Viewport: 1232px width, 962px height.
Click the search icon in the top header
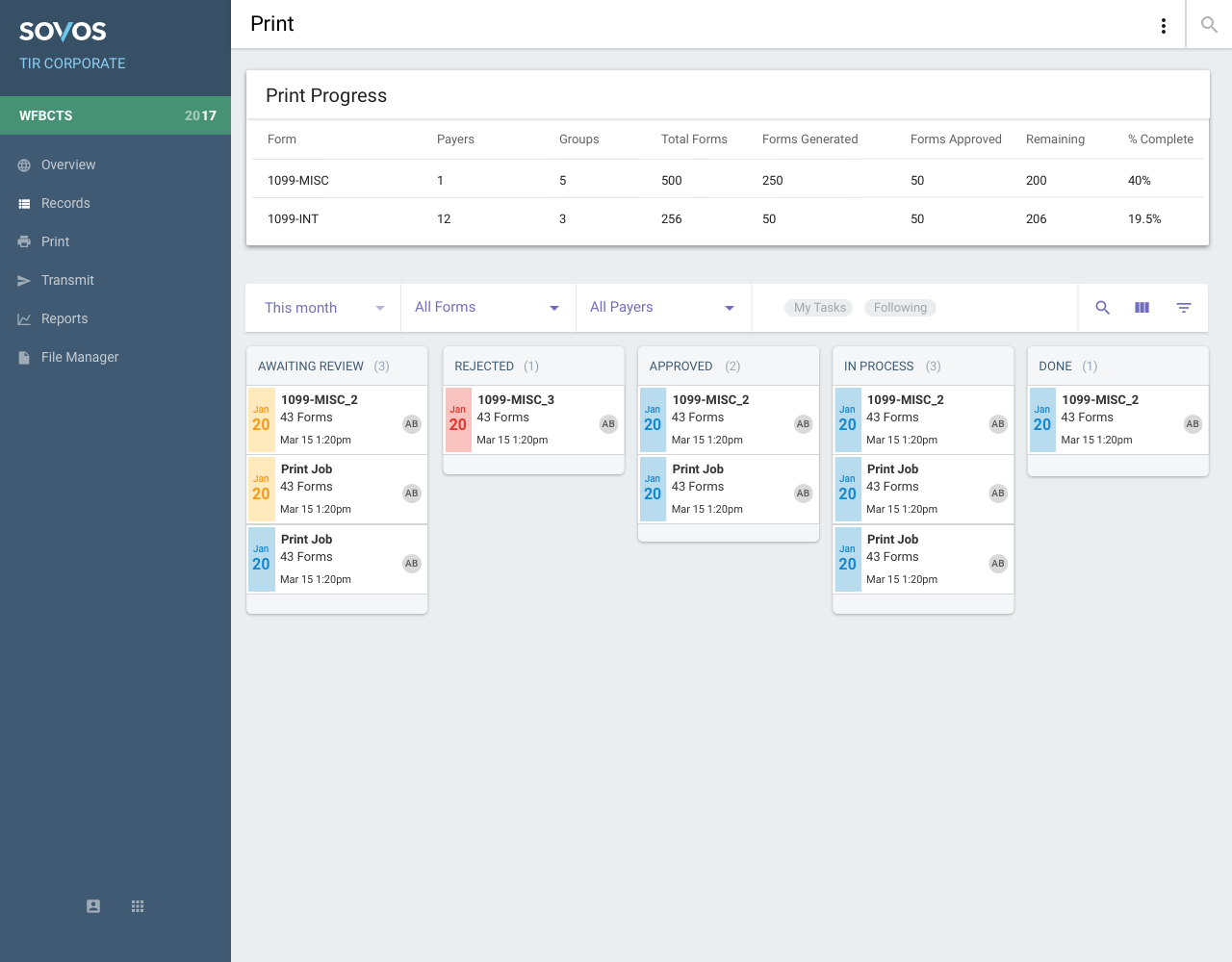(x=1209, y=25)
